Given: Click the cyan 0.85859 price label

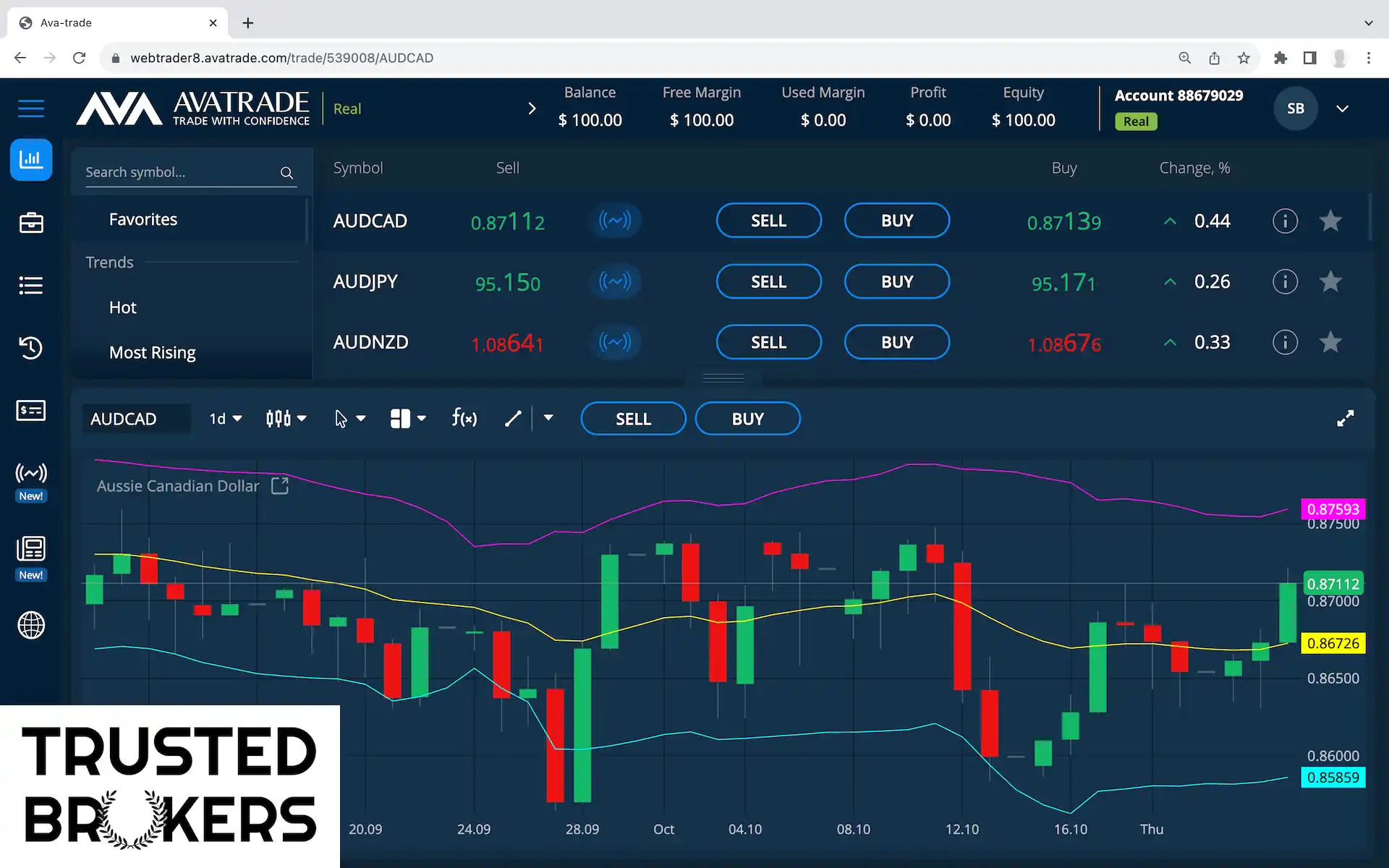Looking at the screenshot, I should [x=1333, y=778].
